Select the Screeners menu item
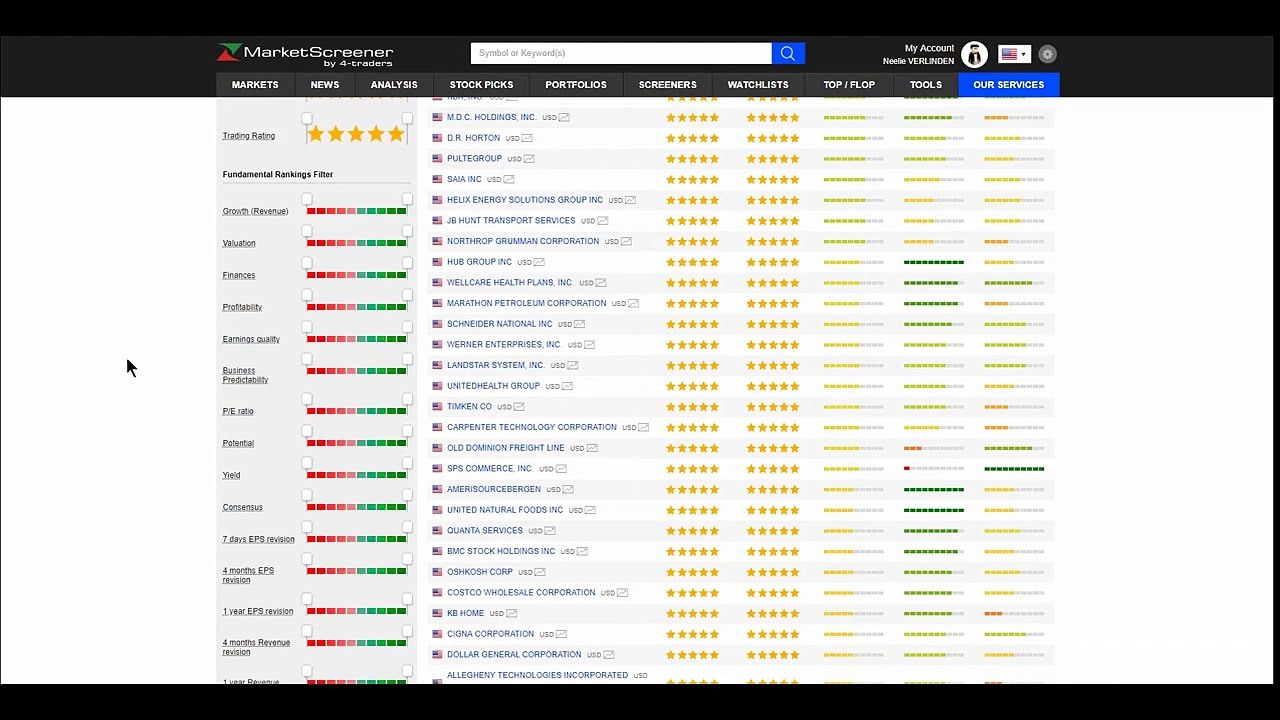 click(x=667, y=85)
